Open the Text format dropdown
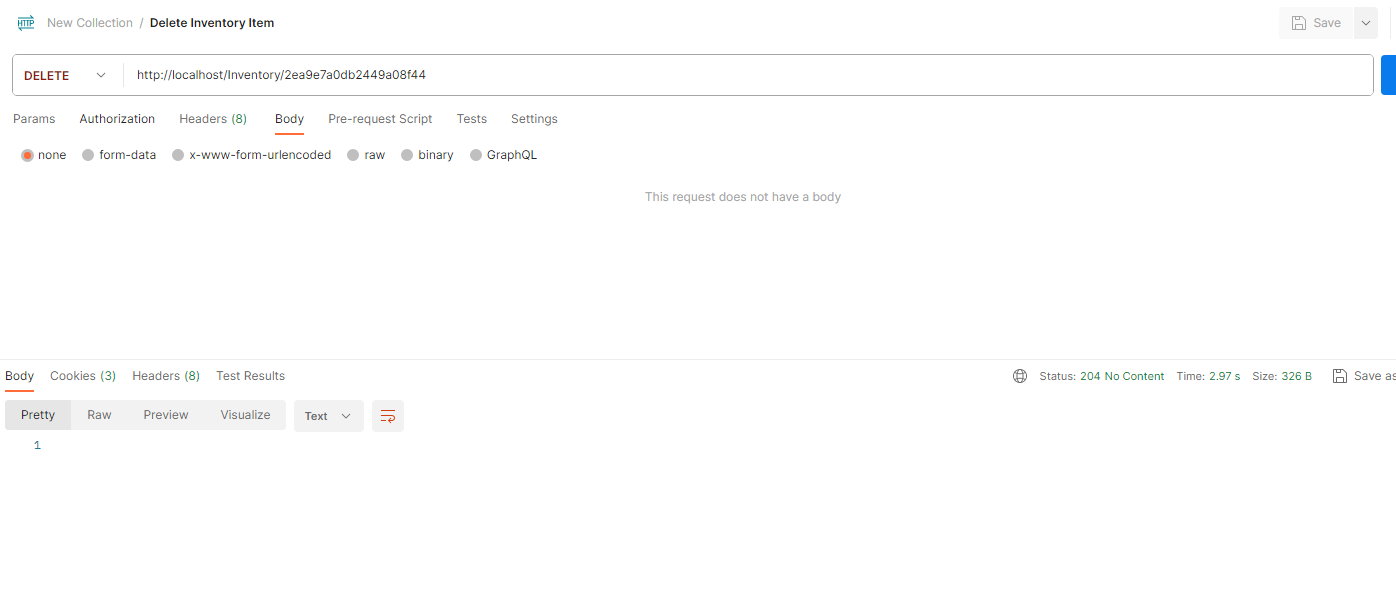This screenshot has height=591, width=1396. click(x=328, y=416)
